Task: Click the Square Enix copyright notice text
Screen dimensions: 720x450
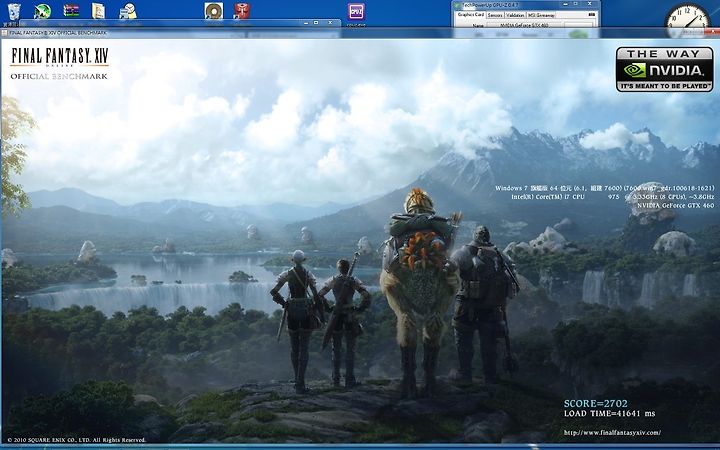Action: point(77,440)
